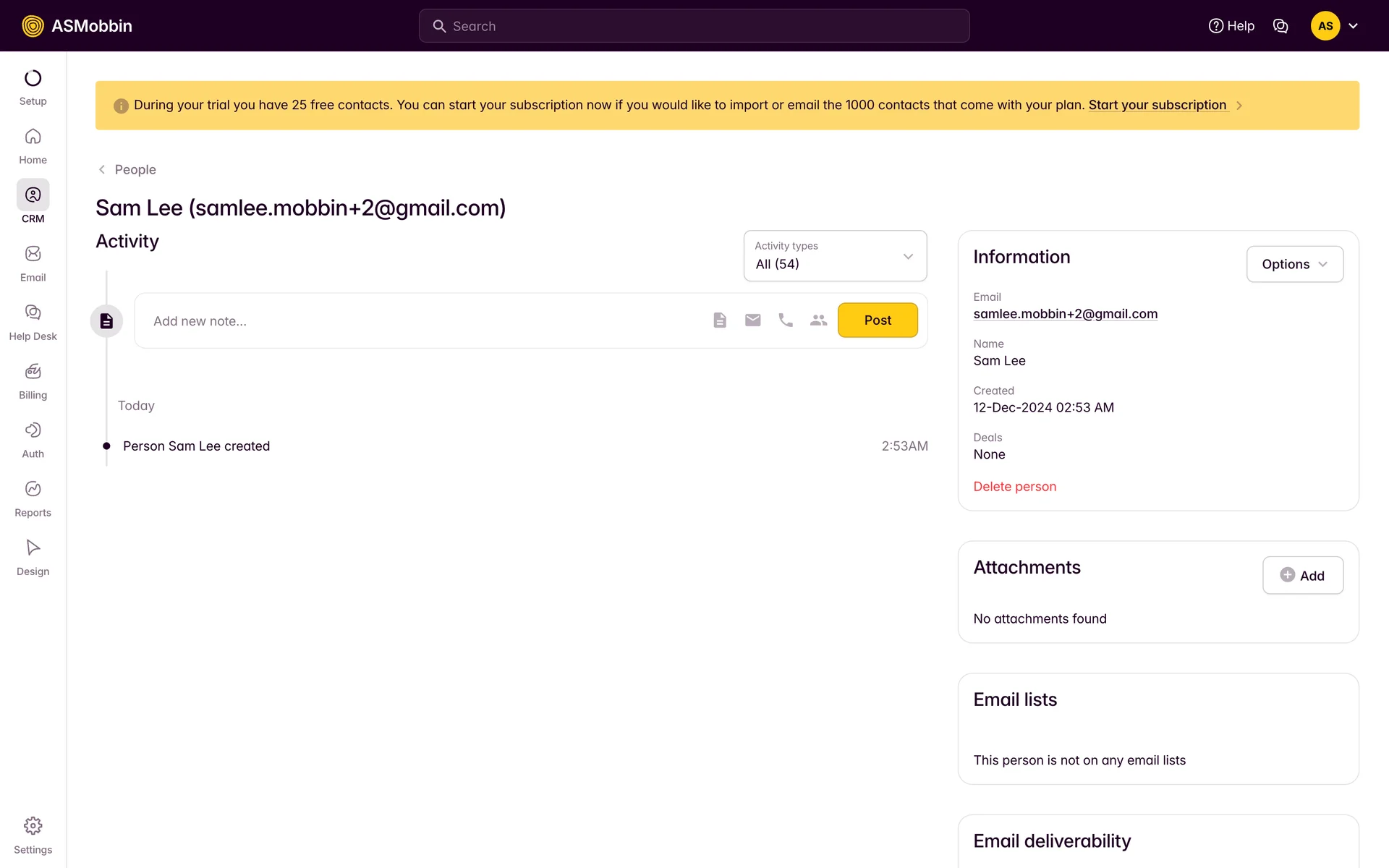Click the Delete person link

pos(1014,487)
